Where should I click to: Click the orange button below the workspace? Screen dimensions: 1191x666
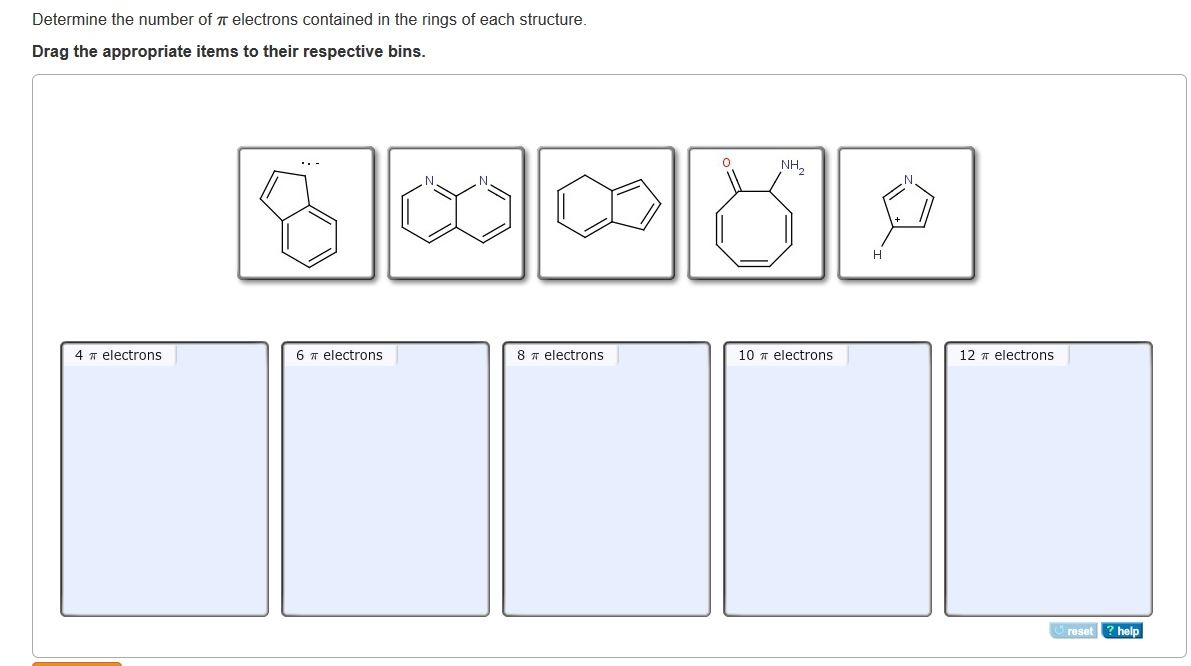[x=77, y=663]
